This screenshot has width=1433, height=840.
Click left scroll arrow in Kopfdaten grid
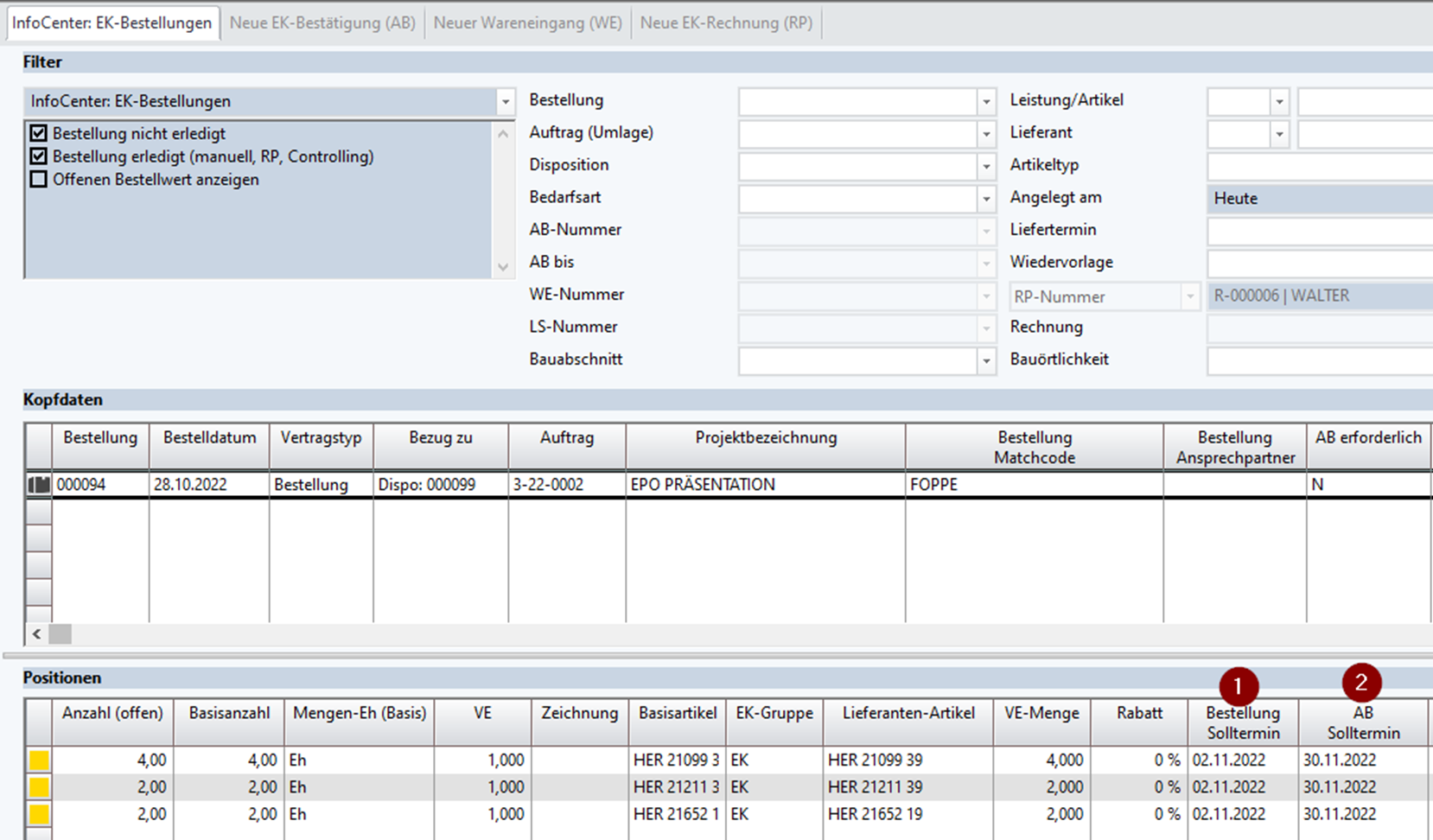(x=36, y=633)
